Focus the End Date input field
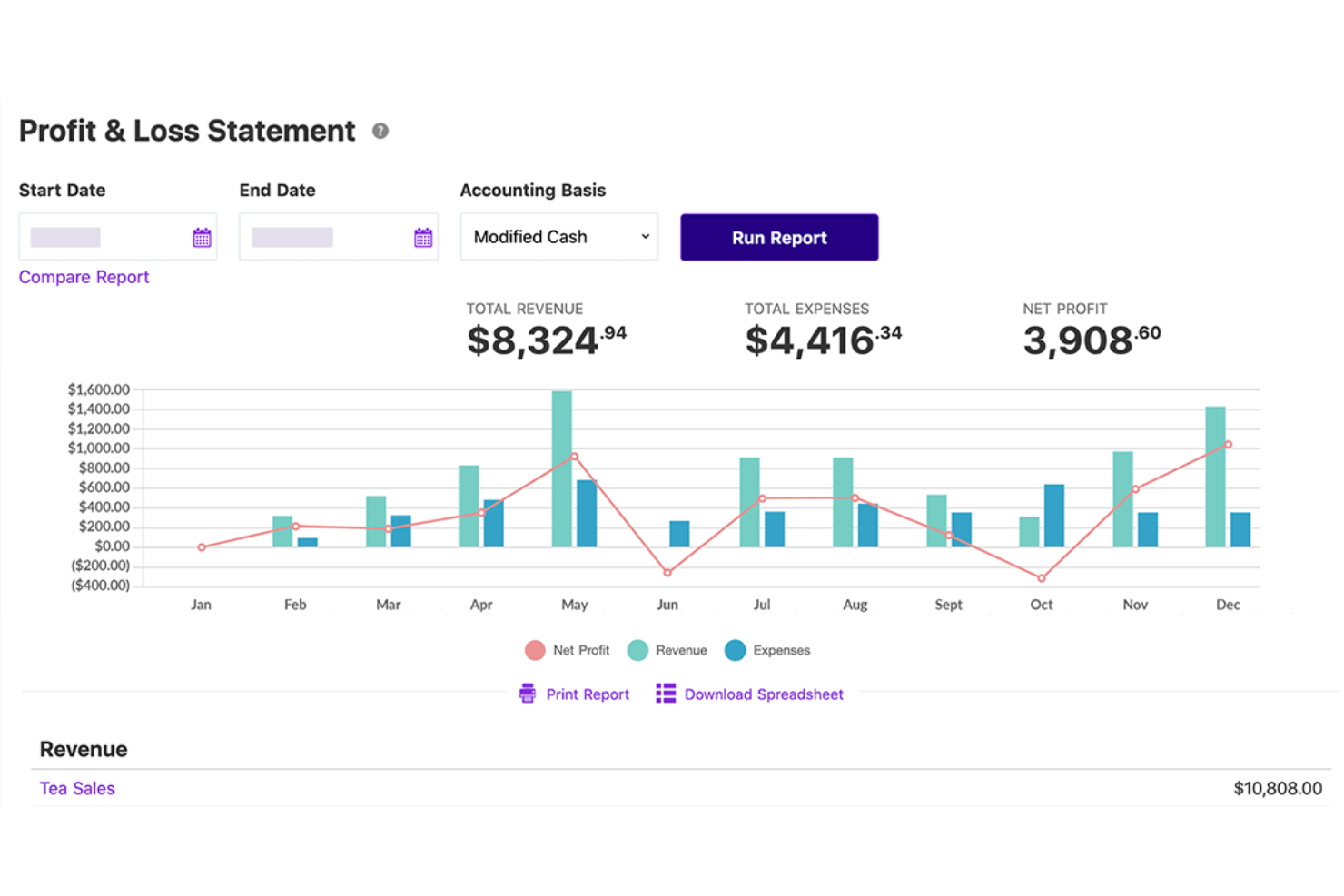The width and height of the screenshot is (1344, 896). click(325, 238)
